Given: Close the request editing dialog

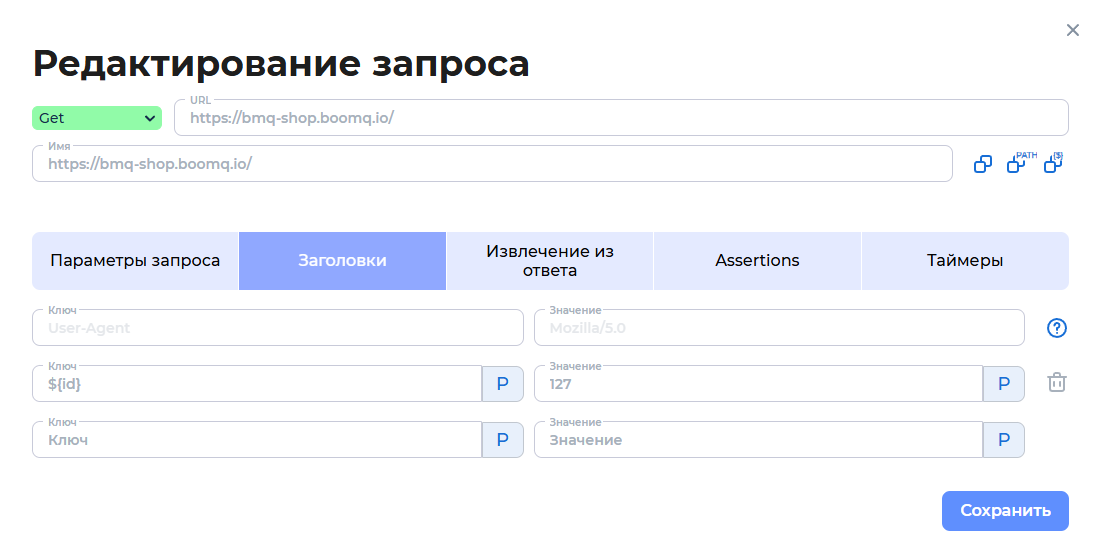Looking at the screenshot, I should pos(1072,30).
